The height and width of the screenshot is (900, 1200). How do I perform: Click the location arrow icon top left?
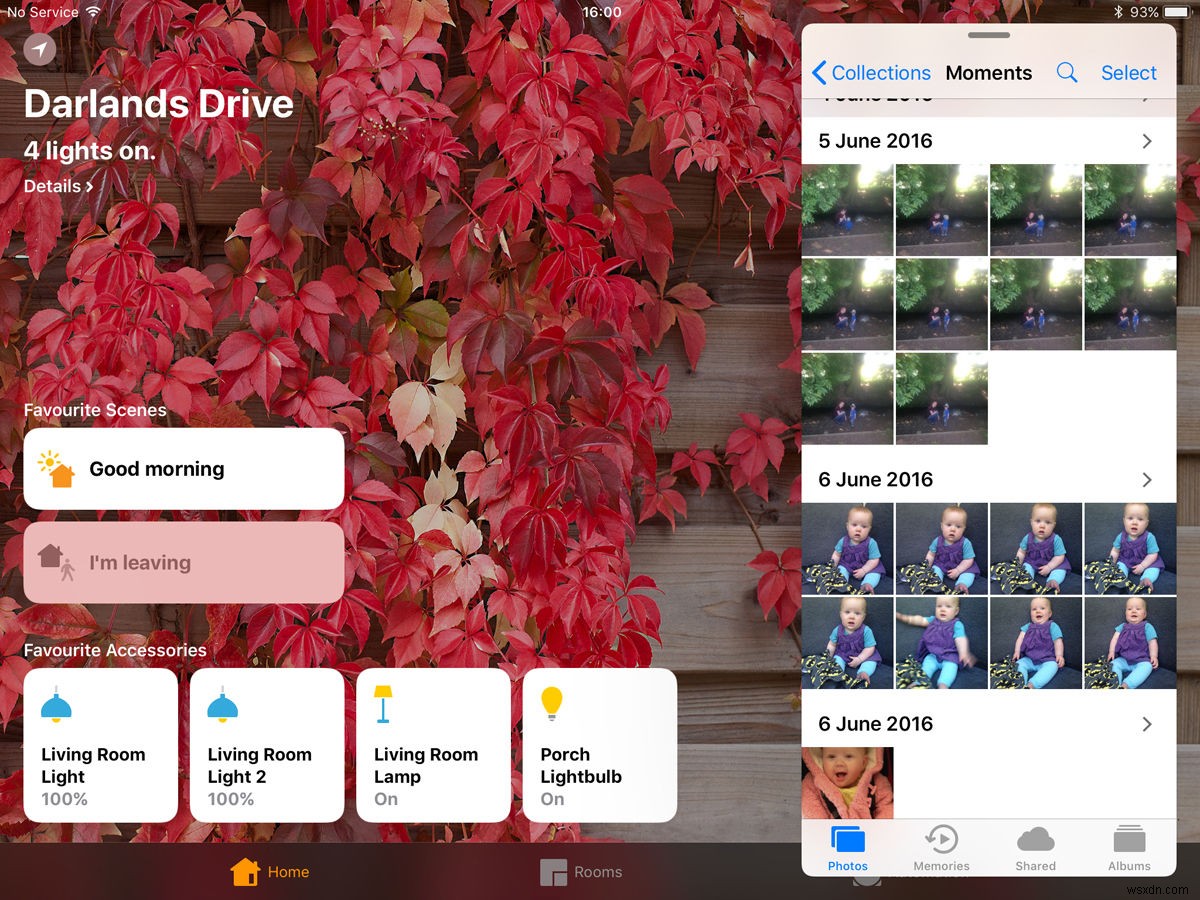[38, 48]
